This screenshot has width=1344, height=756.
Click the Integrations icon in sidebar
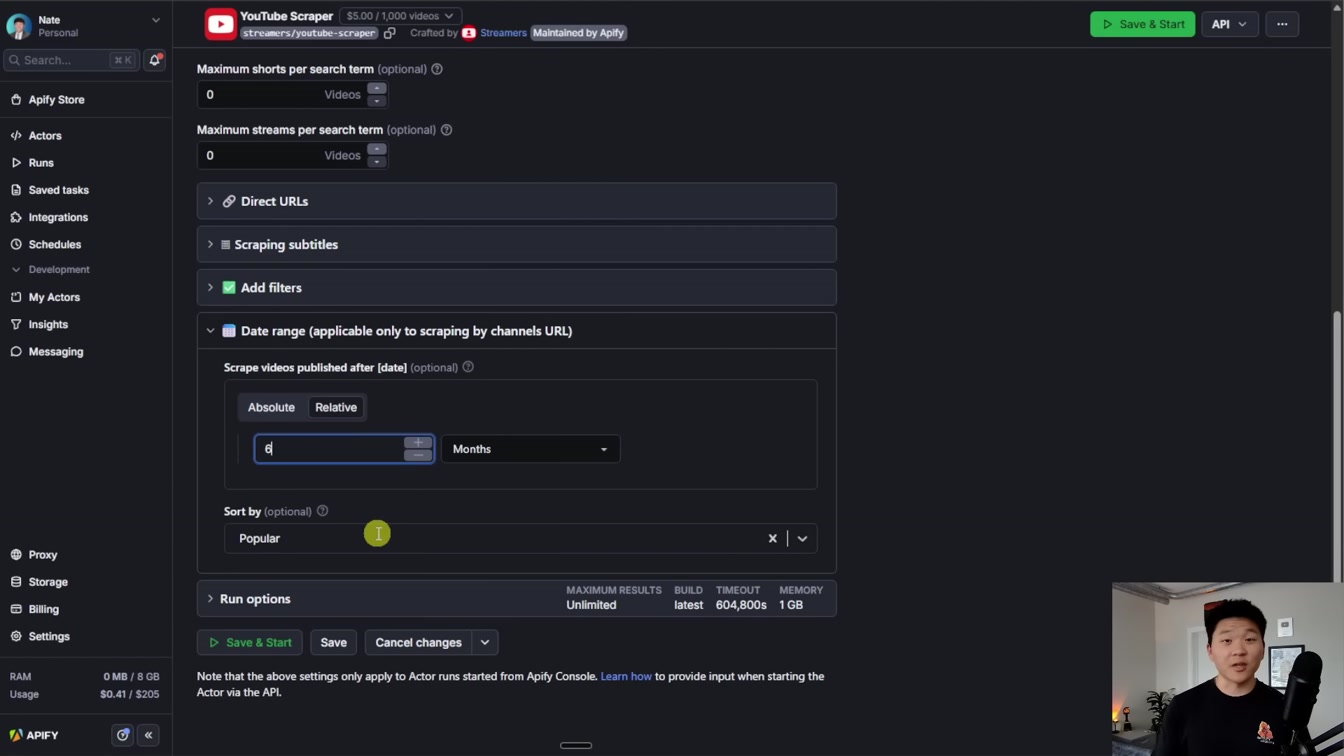coord(16,217)
